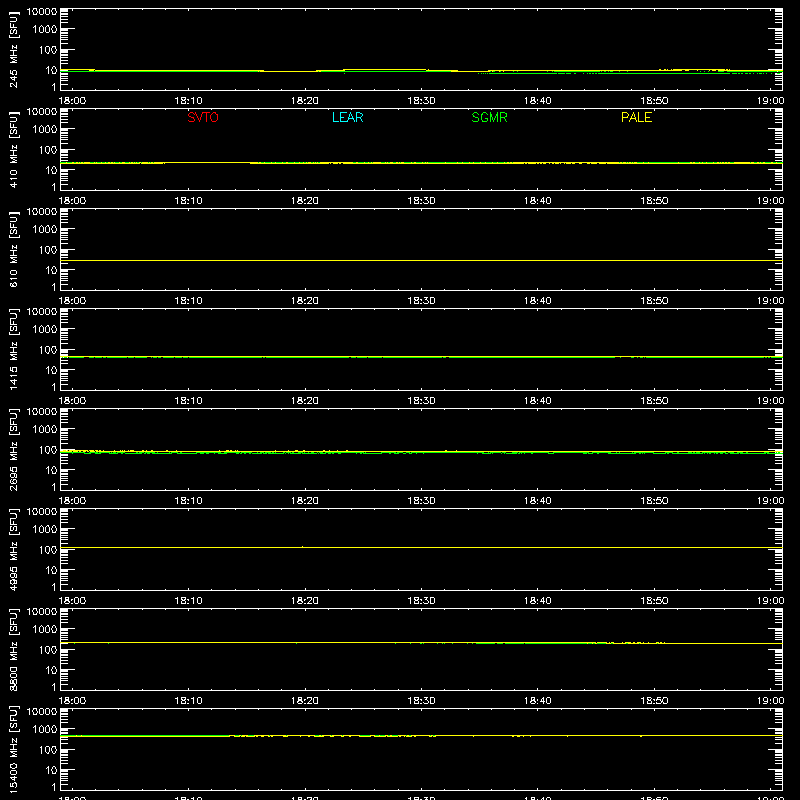Click 18:20 label under 1415 MHz plot
This screenshot has width=800, height=800.
tap(305, 401)
